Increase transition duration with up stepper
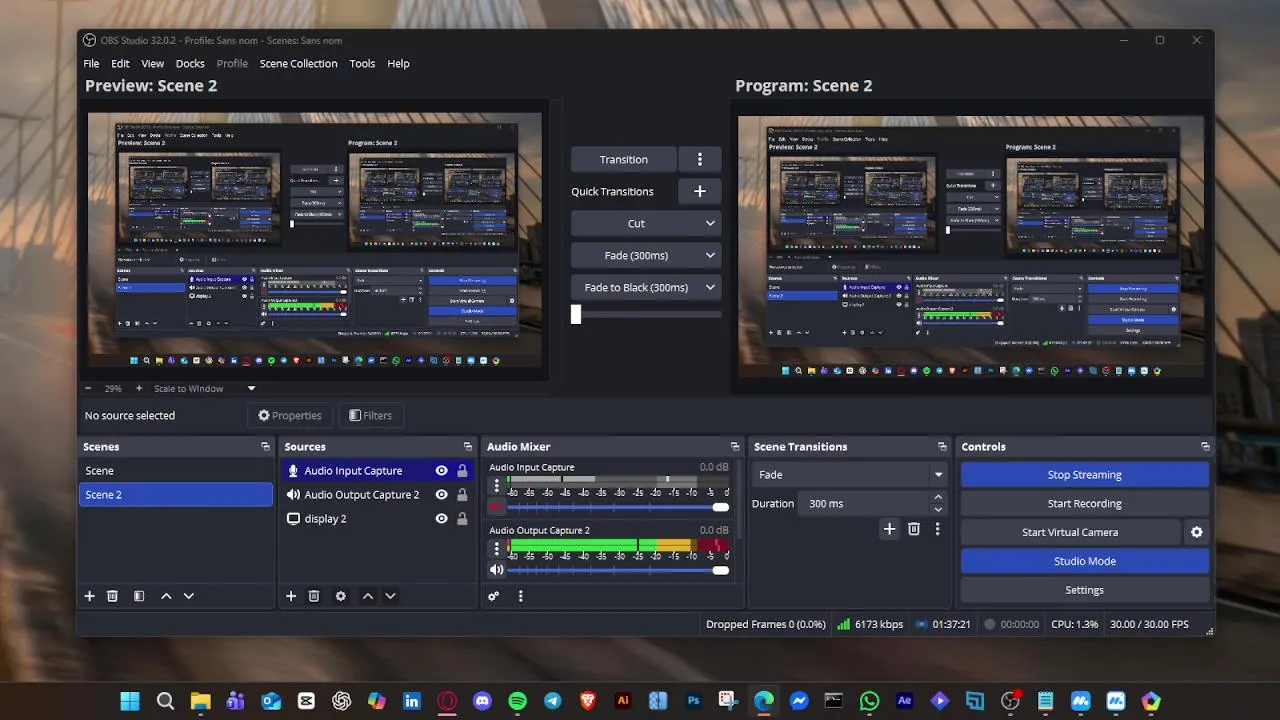Screen dimensions: 1280x720 [x=938, y=497]
